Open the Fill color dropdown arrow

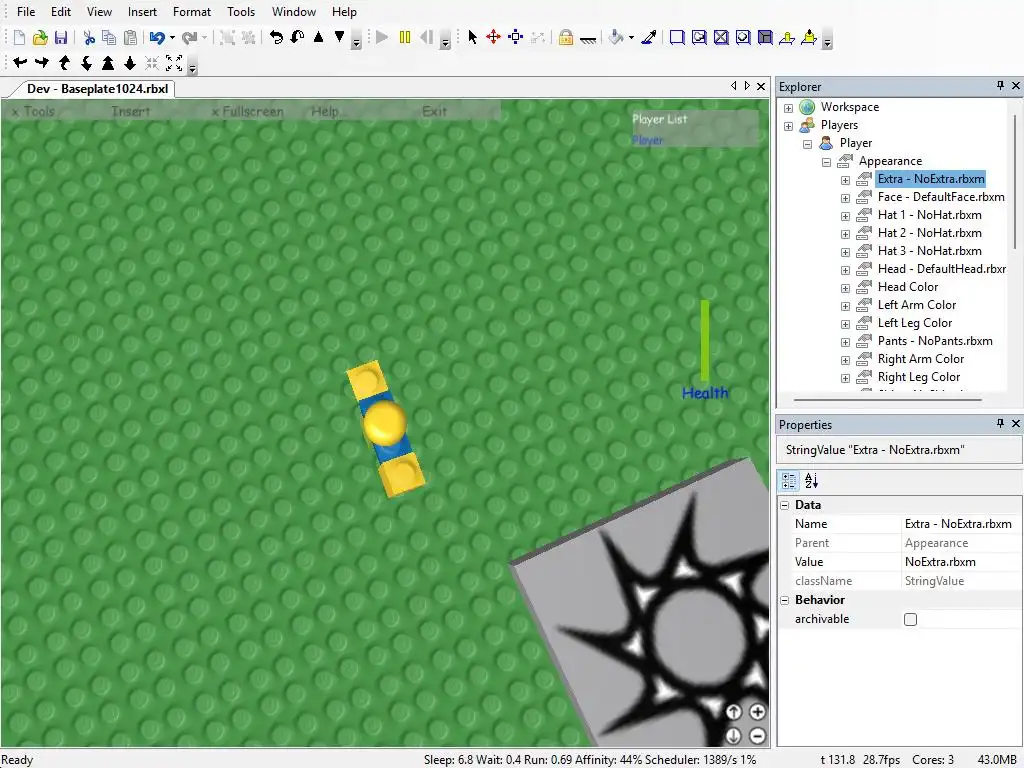(x=632, y=37)
